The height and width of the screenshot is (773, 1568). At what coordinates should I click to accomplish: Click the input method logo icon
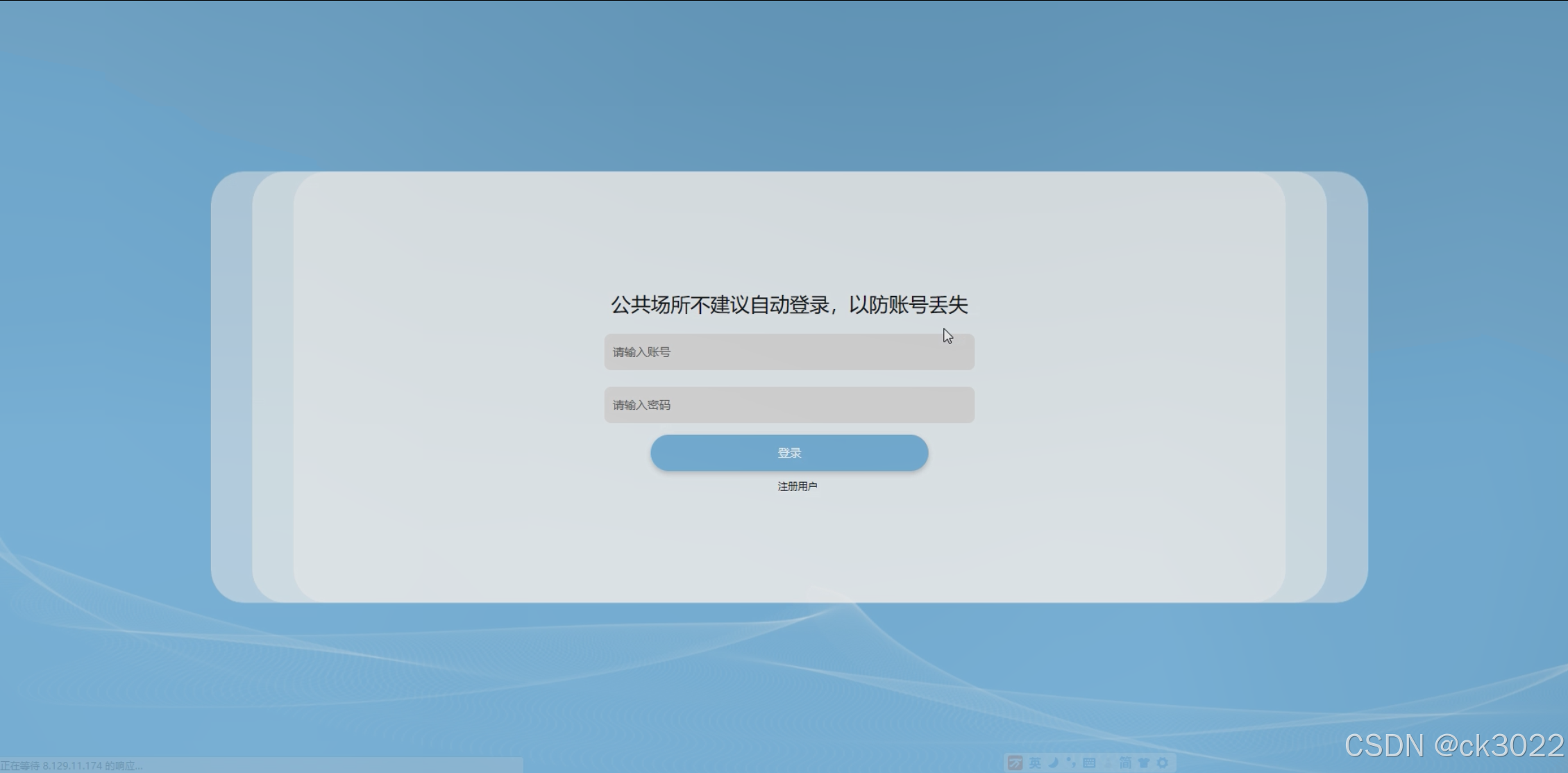coord(1015,763)
